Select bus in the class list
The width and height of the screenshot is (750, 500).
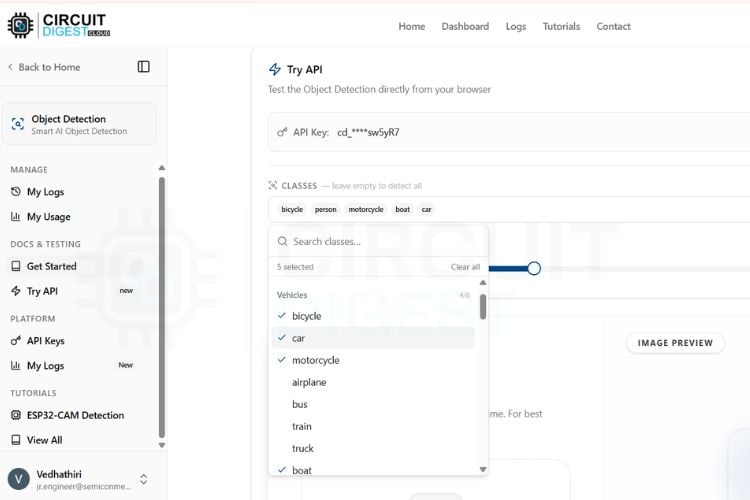373,404
